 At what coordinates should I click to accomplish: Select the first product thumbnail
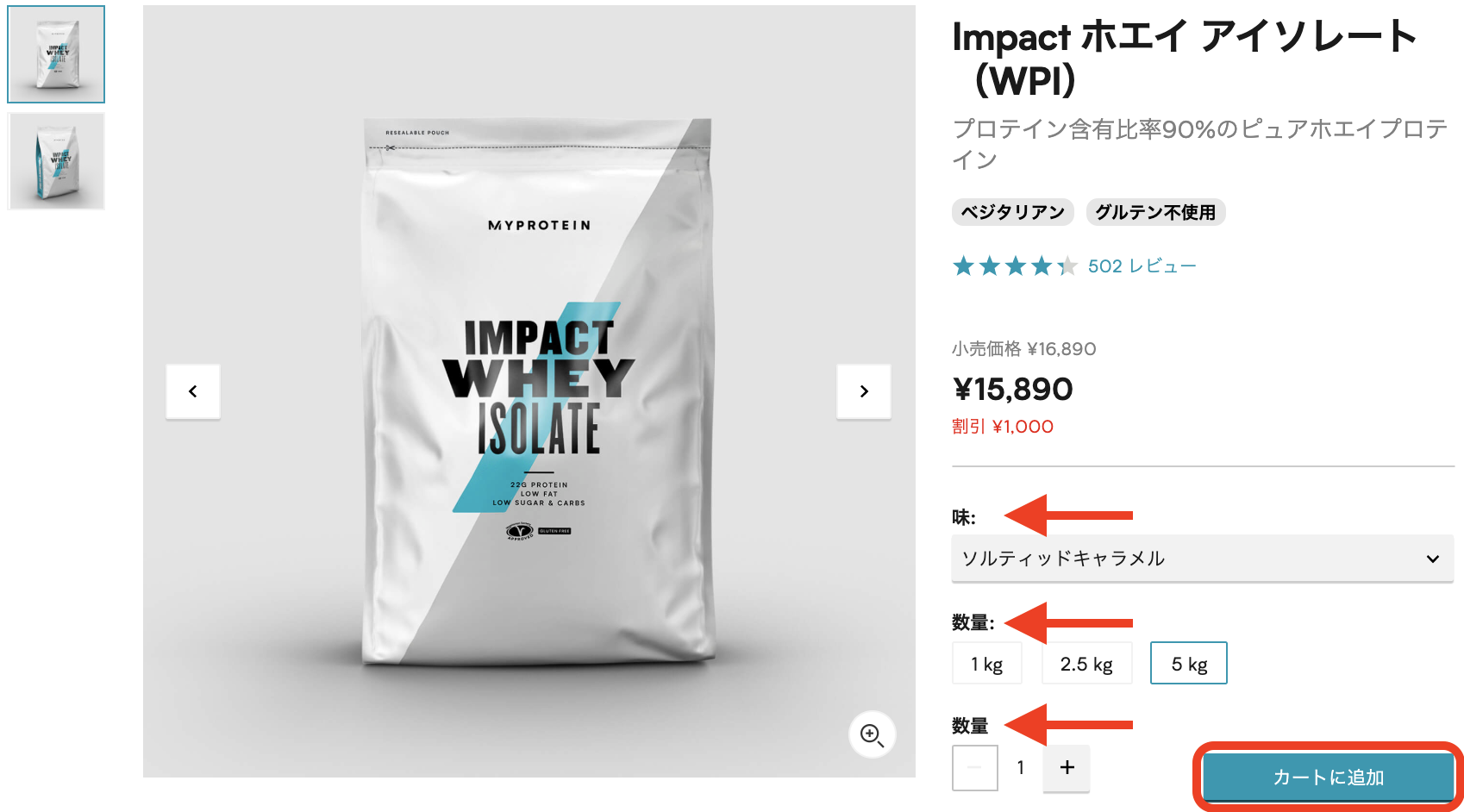(x=56, y=54)
